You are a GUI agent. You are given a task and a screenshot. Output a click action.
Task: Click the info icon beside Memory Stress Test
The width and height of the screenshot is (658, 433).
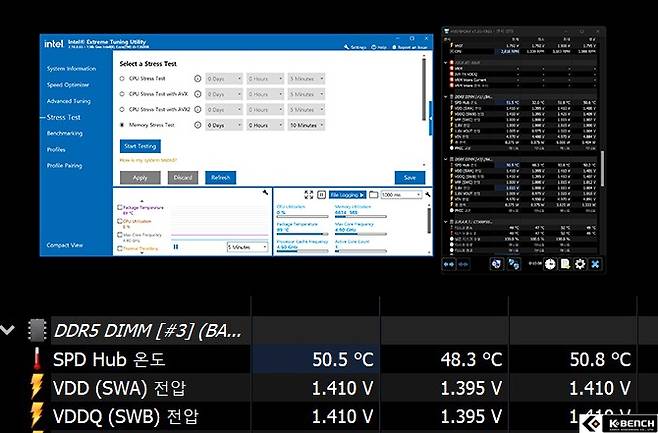197,126
